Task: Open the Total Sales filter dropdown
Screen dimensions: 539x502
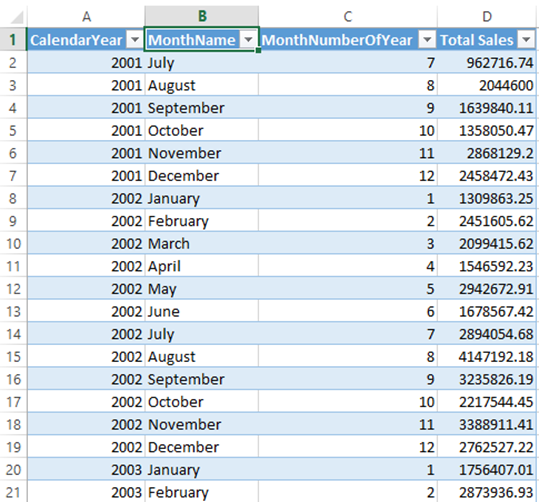Action: pyautogui.click(x=526, y=40)
